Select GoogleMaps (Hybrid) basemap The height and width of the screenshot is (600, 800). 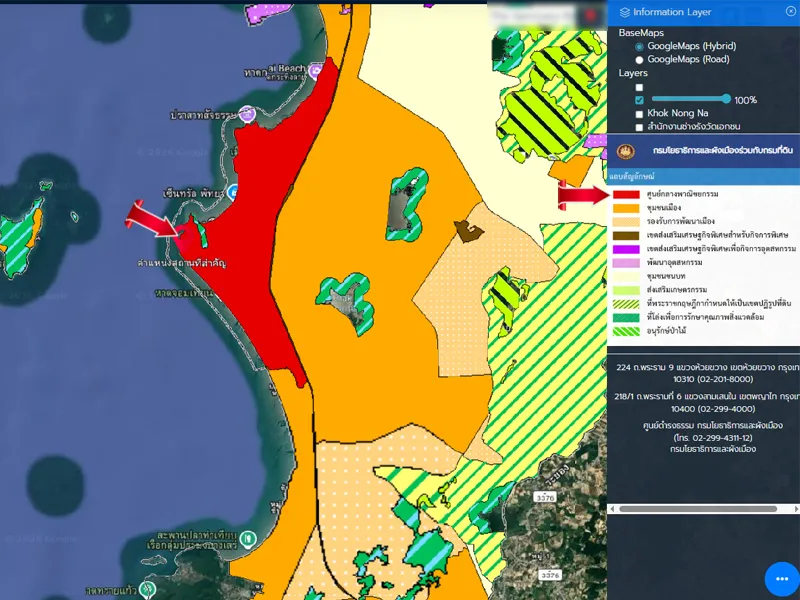tap(640, 46)
